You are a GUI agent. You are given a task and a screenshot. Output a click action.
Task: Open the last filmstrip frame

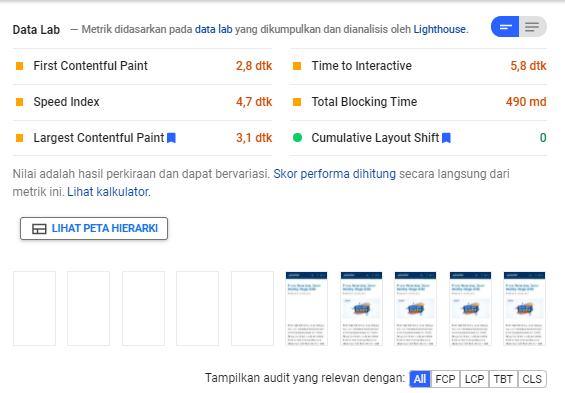pos(524,309)
